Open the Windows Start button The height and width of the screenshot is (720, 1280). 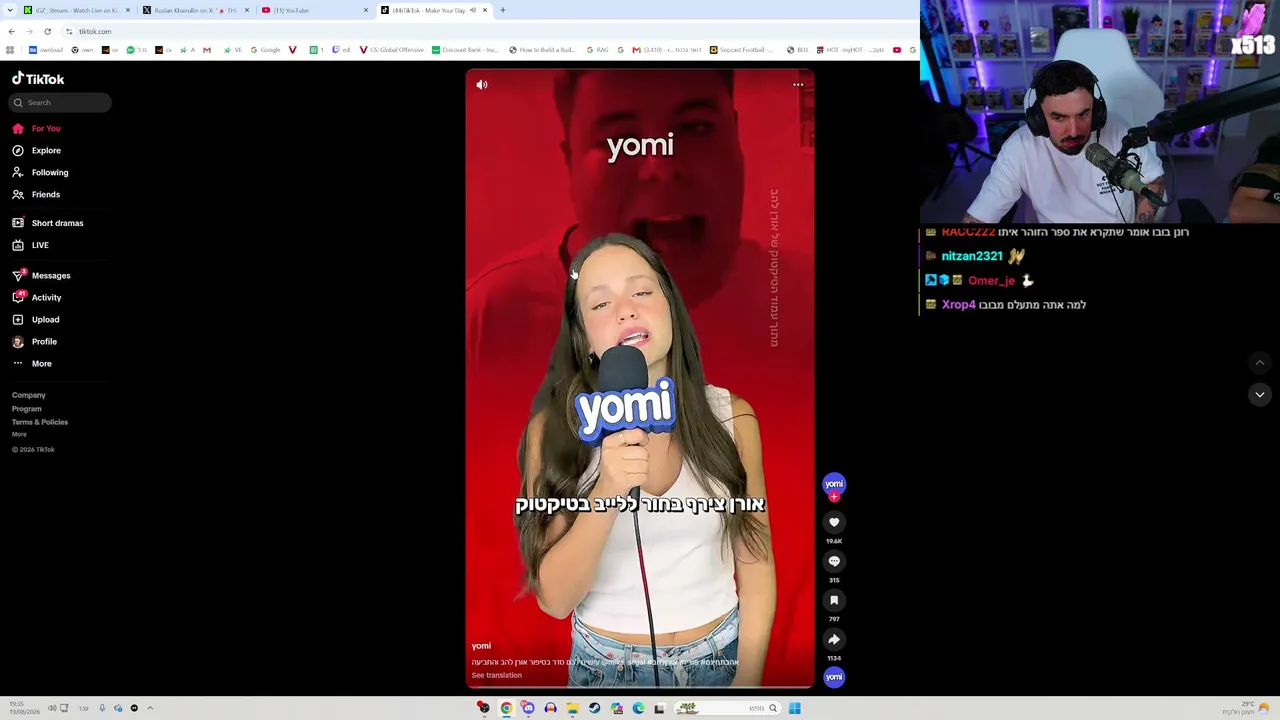[795, 708]
